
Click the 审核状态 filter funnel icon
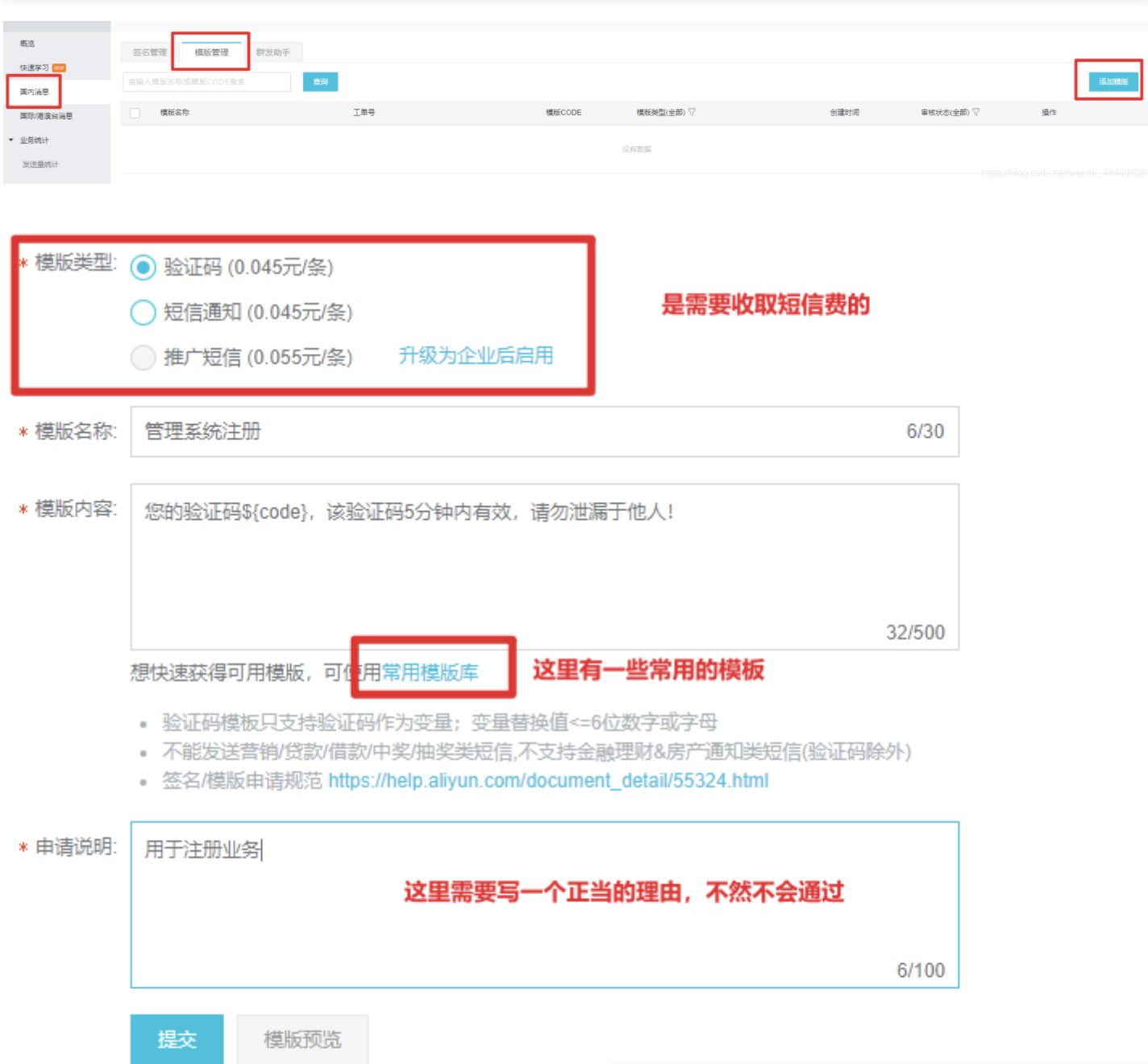click(975, 112)
